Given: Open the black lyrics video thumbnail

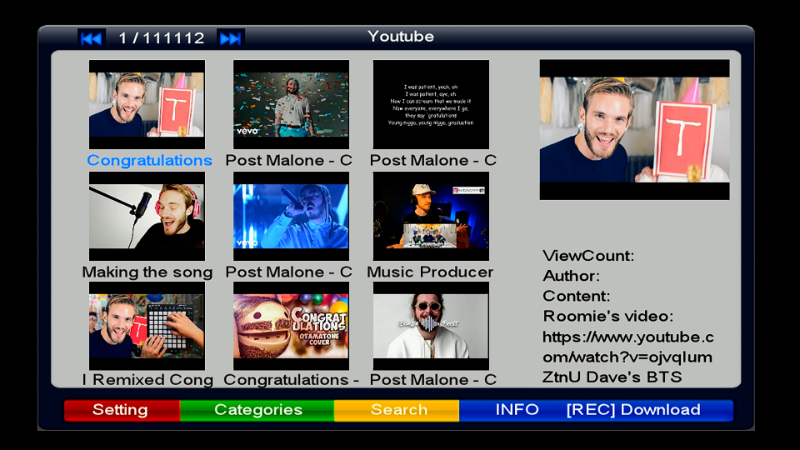Looking at the screenshot, I should coord(431,105).
